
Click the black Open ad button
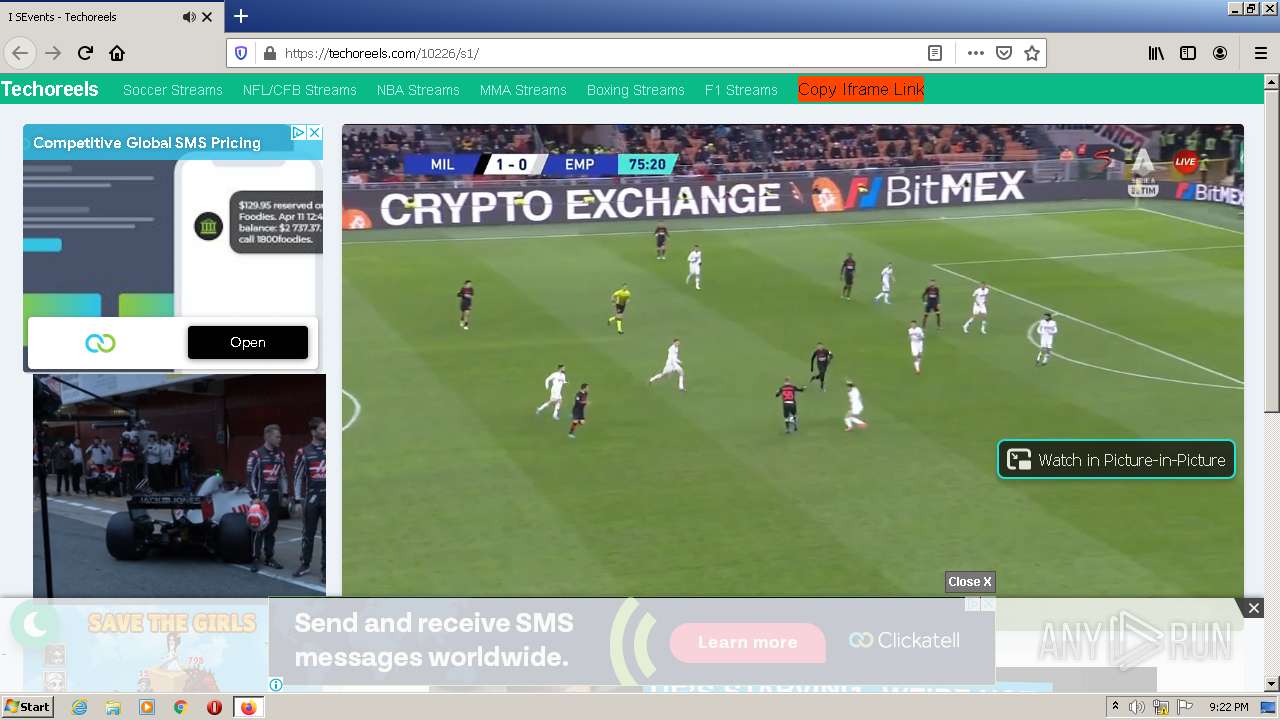248,342
